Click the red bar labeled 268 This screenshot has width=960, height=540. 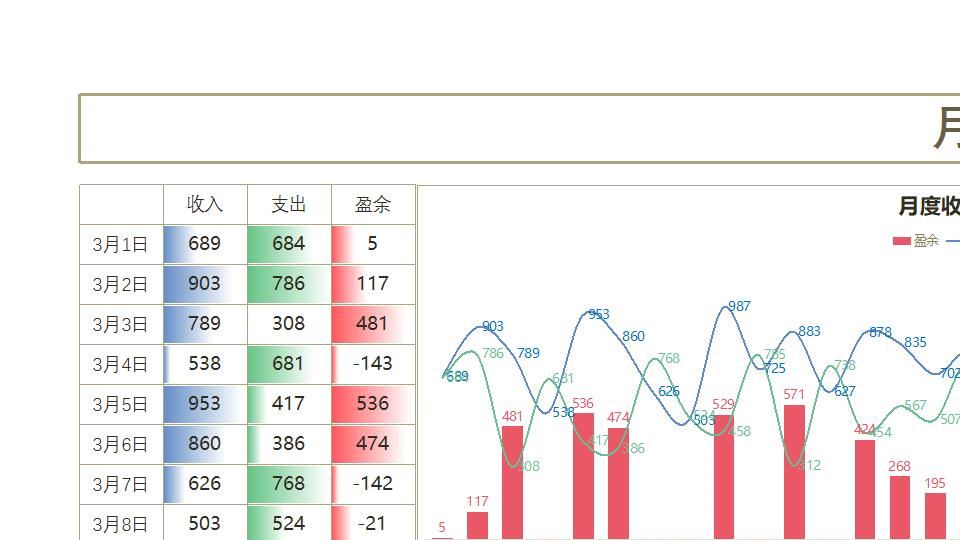(x=900, y=508)
